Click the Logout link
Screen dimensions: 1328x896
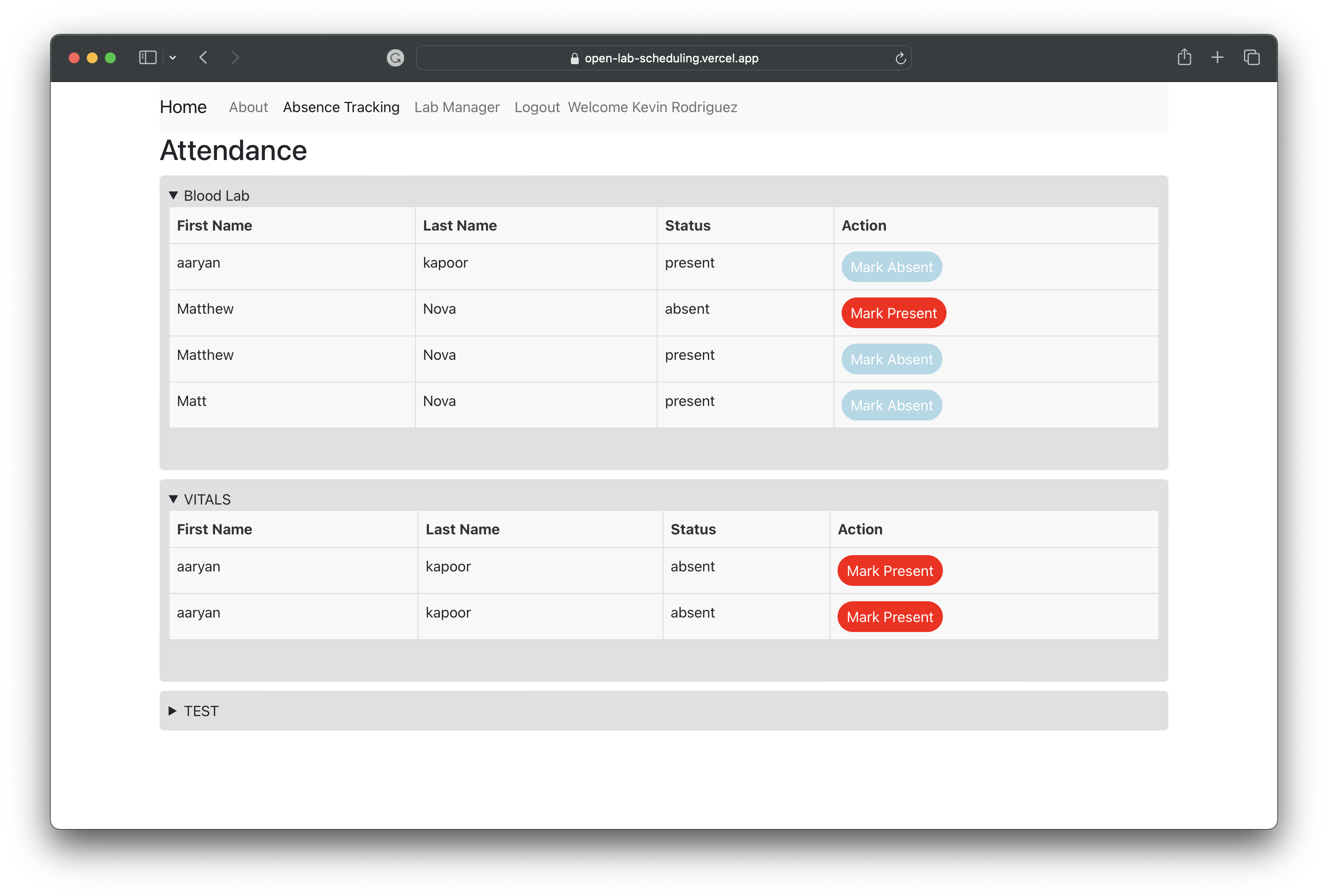point(537,108)
